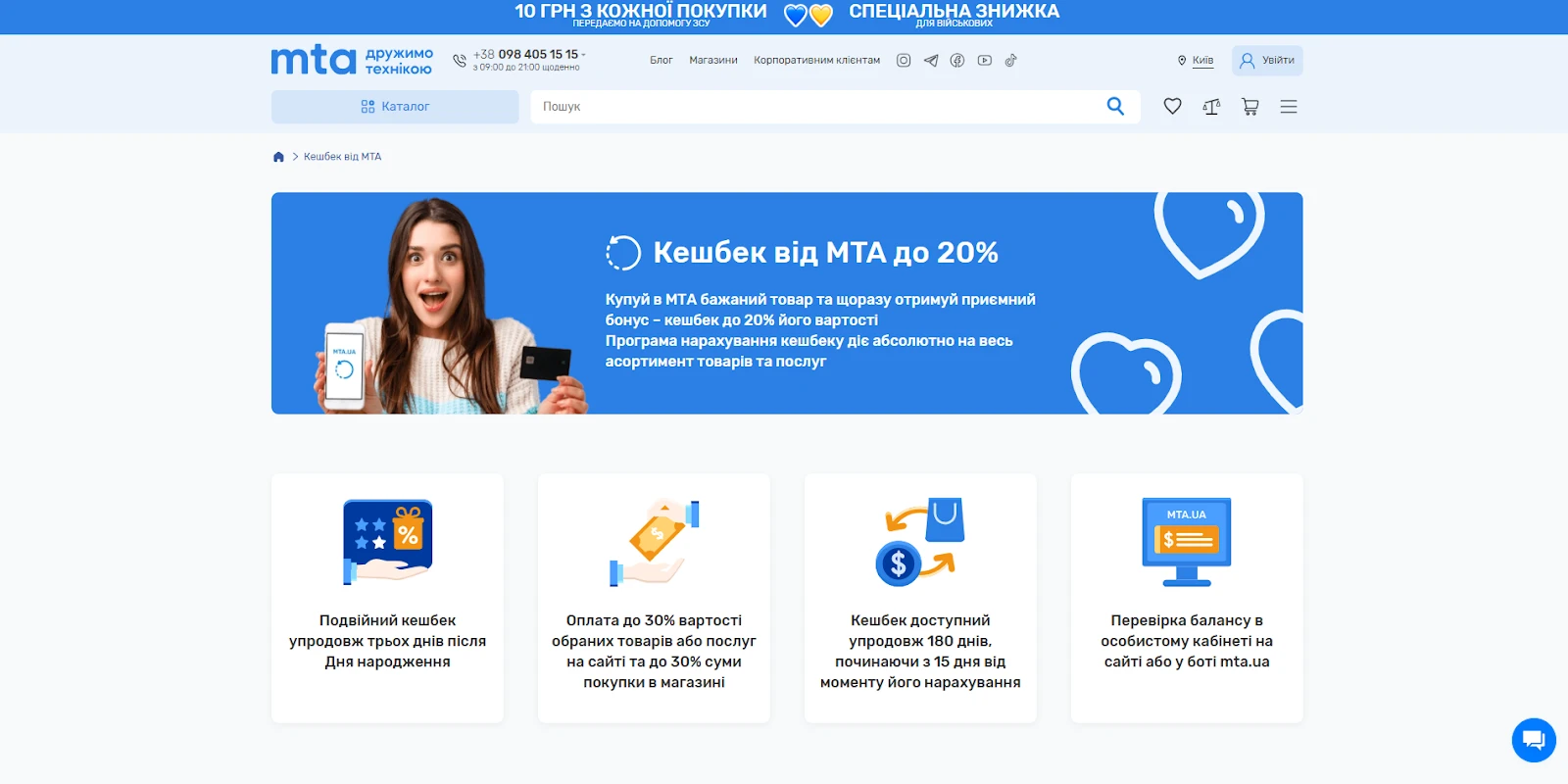Focus the Пошук search field
This screenshot has height=784, width=1568.
813,107
